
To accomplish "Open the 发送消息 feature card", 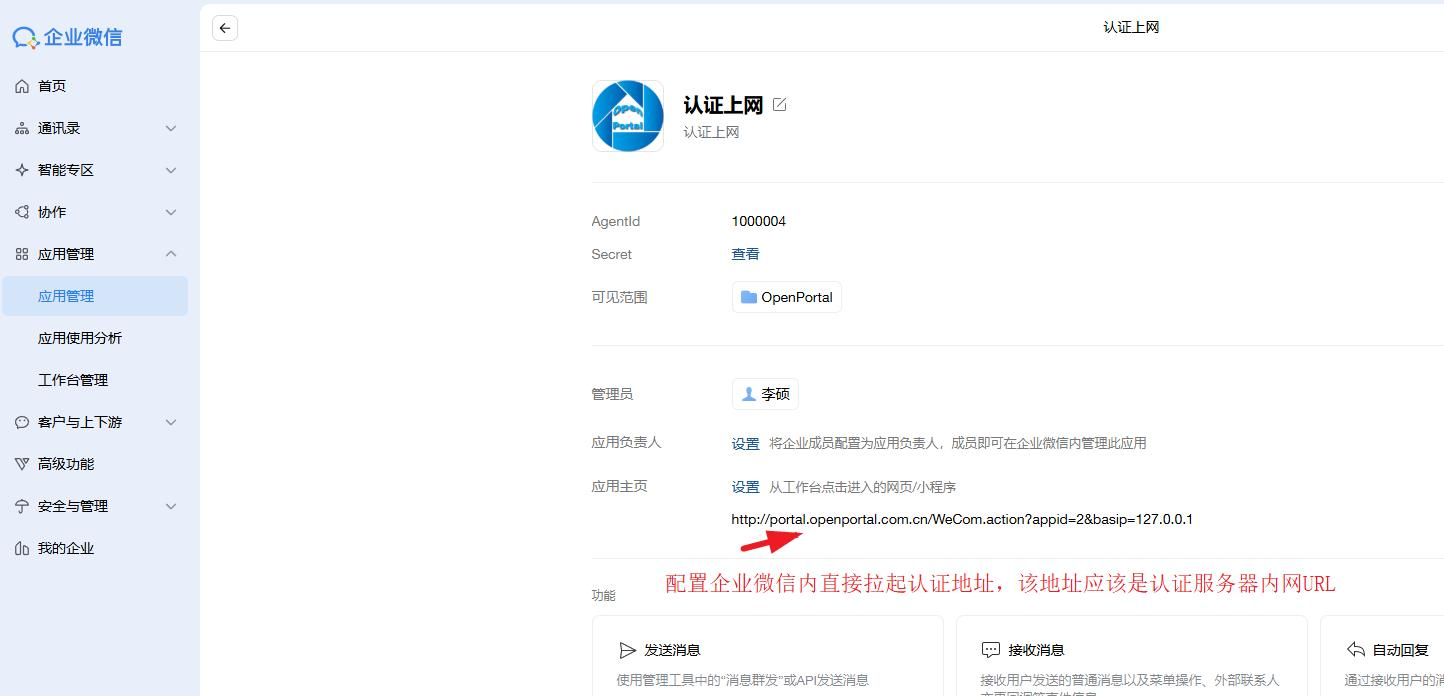I will 768,656.
